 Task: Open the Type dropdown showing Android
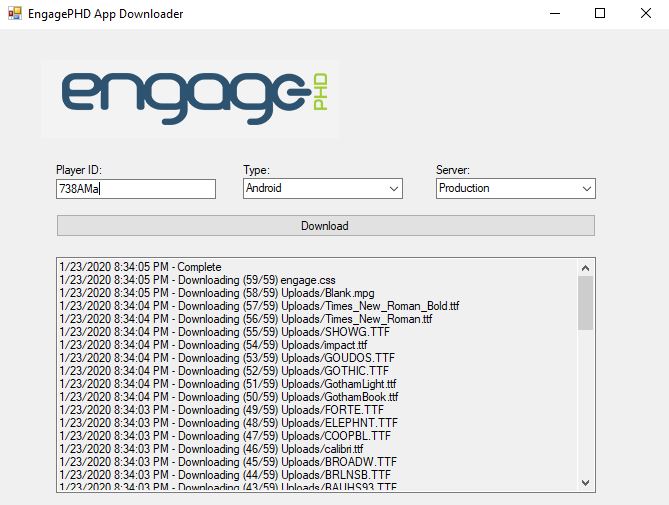[322, 188]
